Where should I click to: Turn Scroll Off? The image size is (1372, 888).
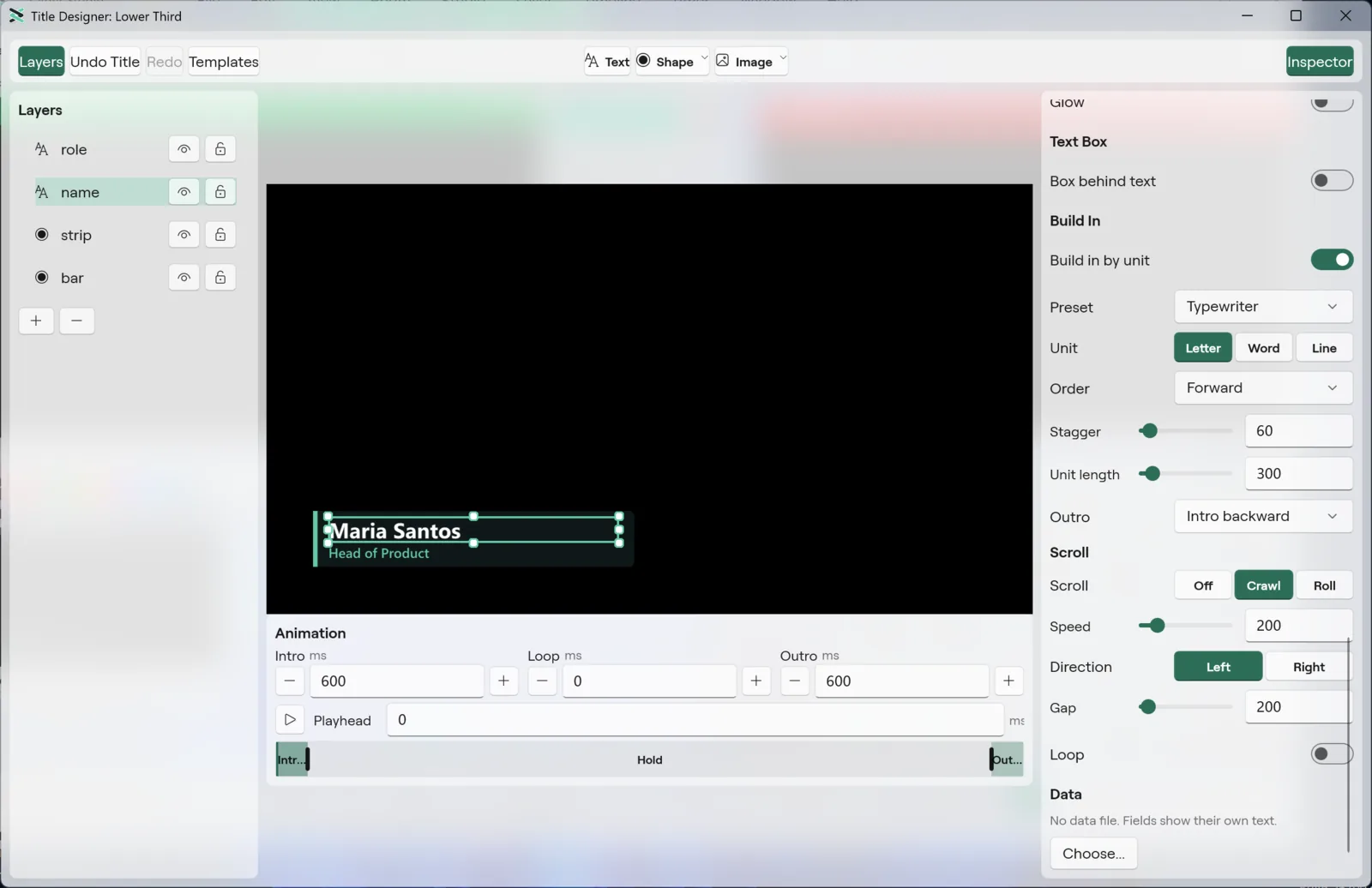coord(1203,585)
